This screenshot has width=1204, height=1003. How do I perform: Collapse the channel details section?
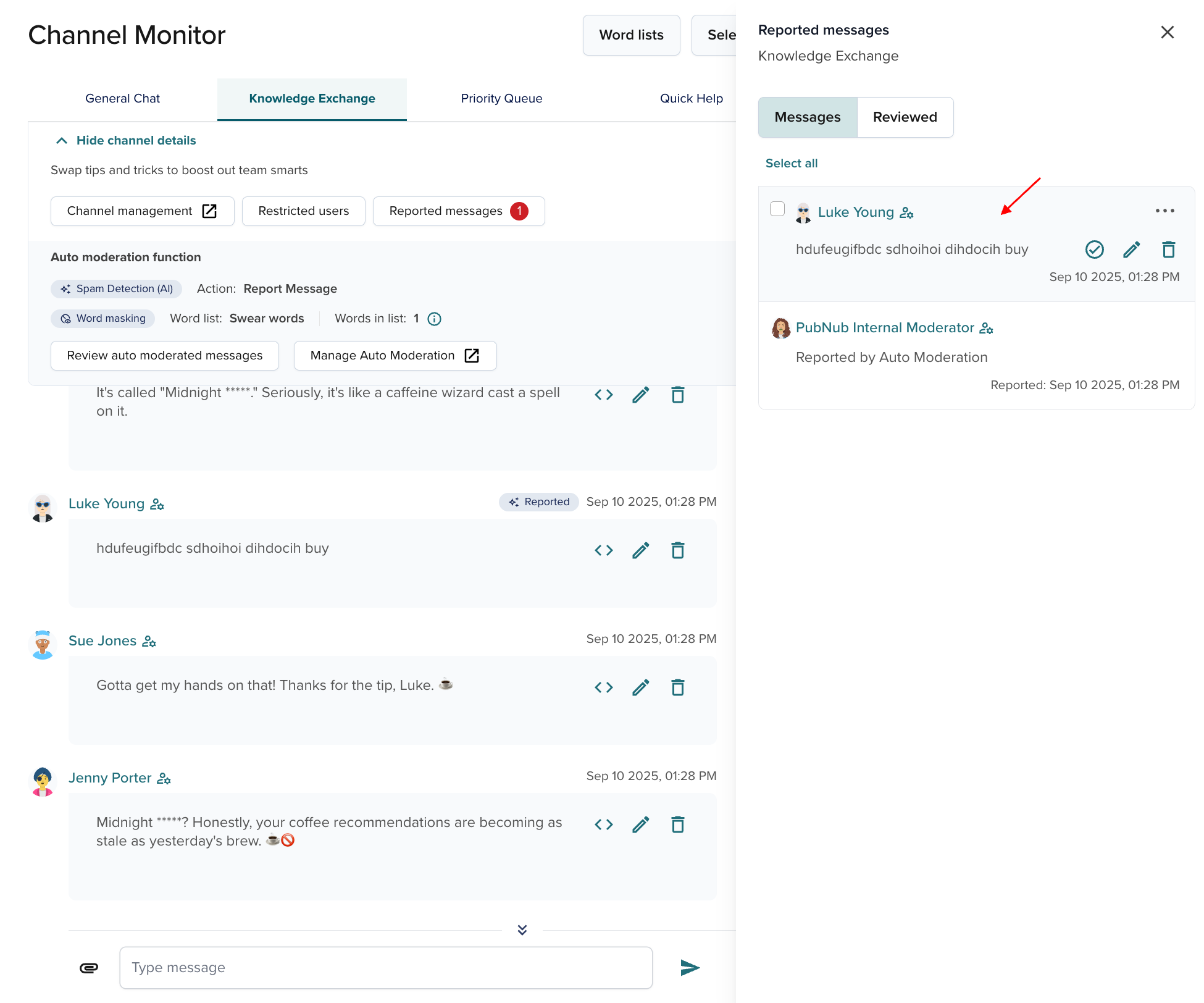pyautogui.click(x=123, y=140)
